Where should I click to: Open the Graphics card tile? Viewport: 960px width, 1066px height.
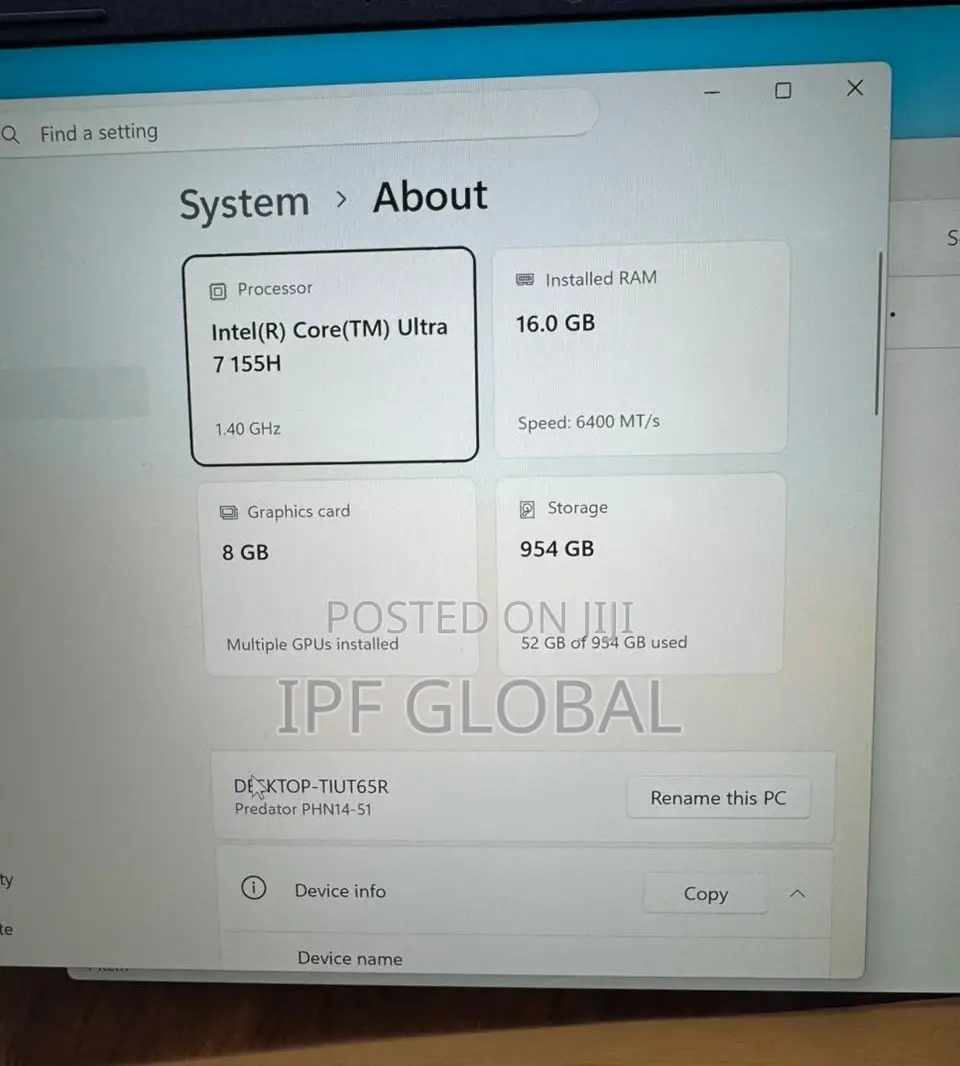click(x=339, y=577)
